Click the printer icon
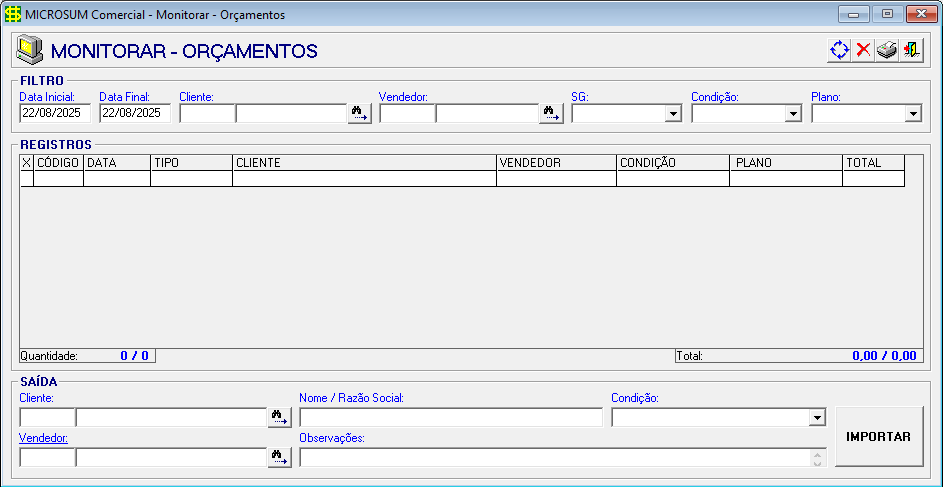 [x=887, y=50]
